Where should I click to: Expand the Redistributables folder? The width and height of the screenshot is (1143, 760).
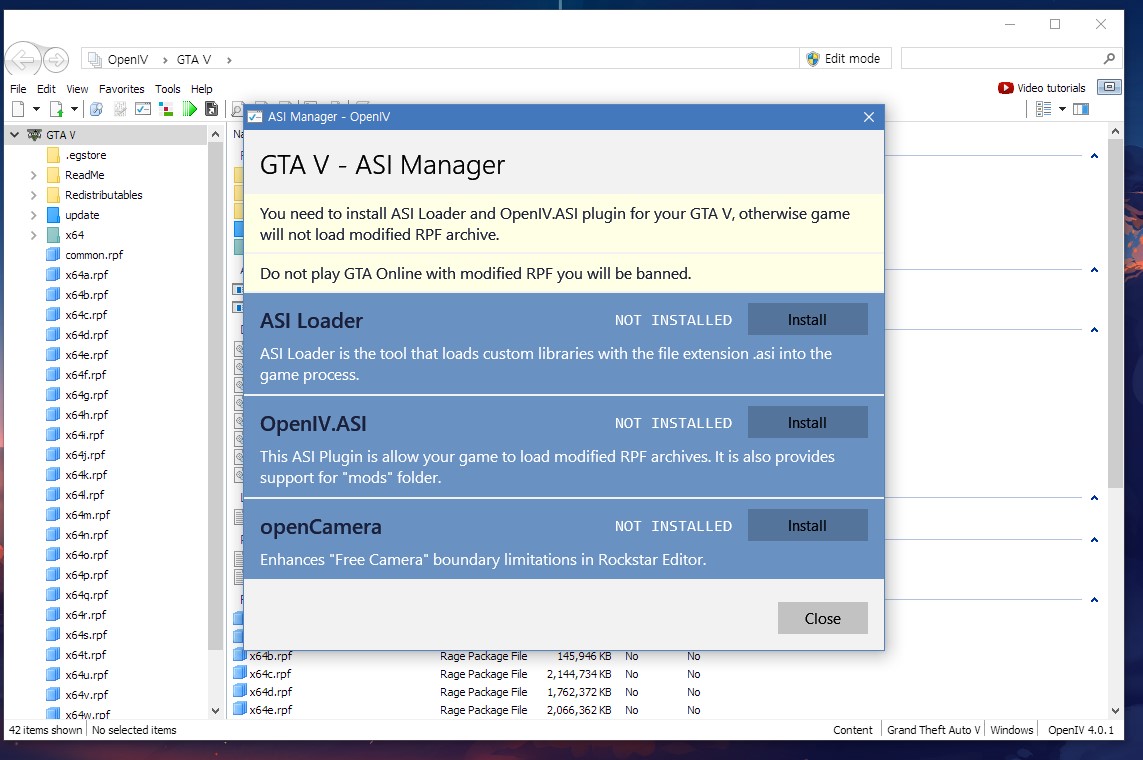[x=33, y=195]
